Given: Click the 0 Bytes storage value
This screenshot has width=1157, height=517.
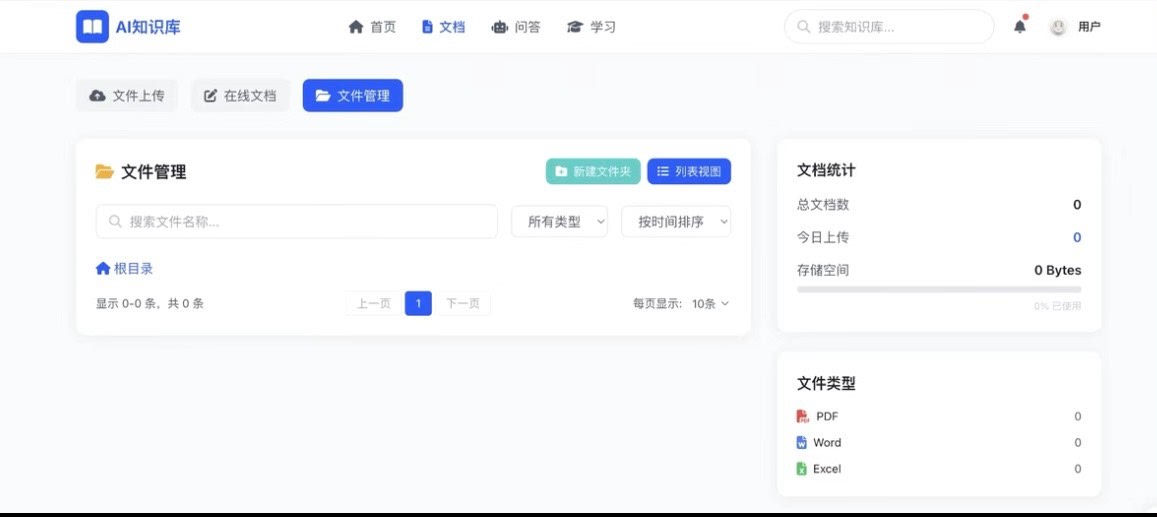Looking at the screenshot, I should point(1057,271).
